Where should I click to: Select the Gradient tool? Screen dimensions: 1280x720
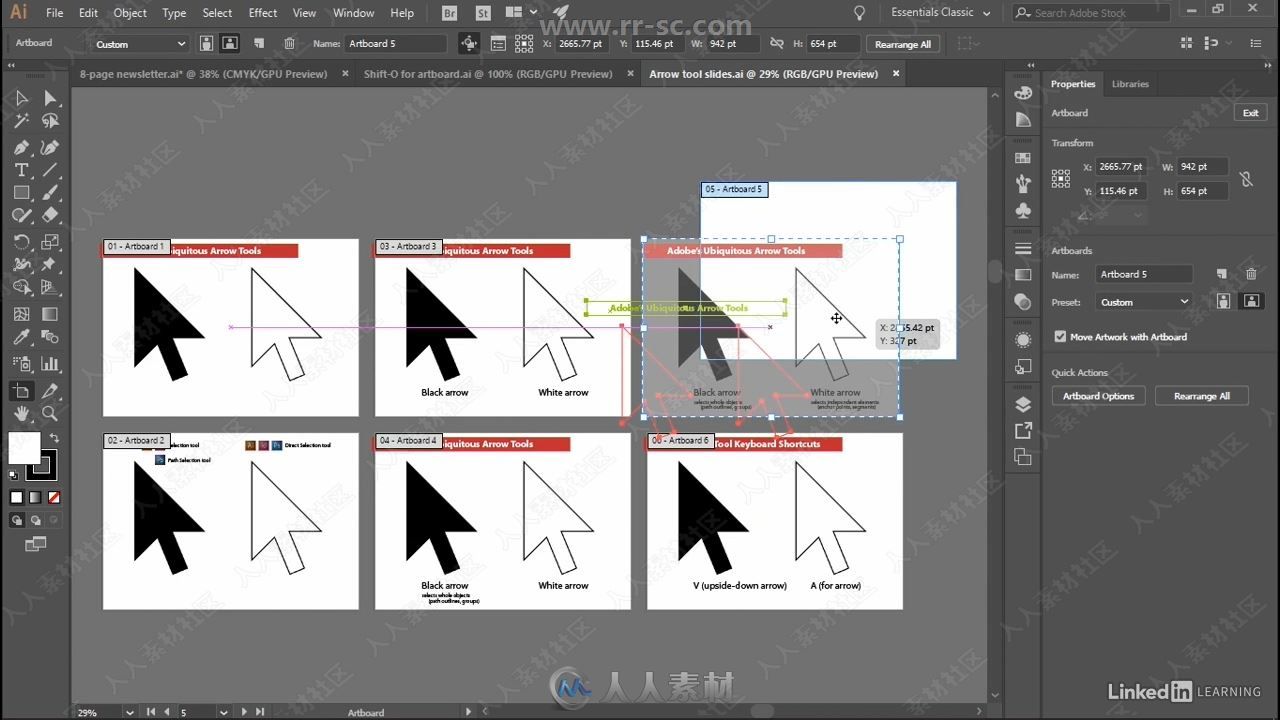pos(50,314)
